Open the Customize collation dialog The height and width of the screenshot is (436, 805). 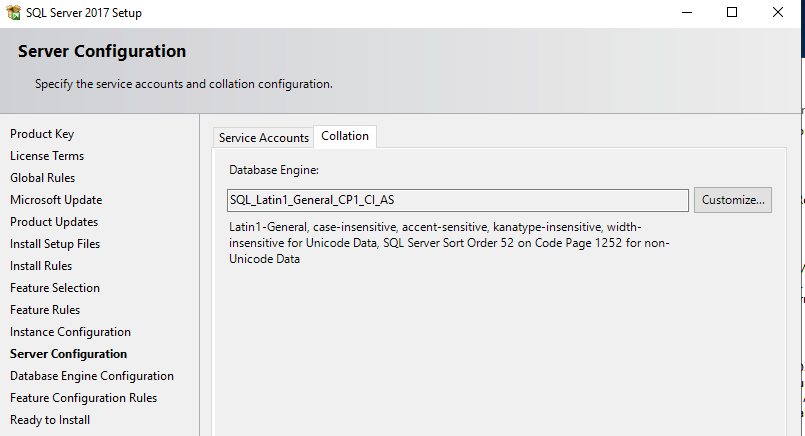point(733,200)
